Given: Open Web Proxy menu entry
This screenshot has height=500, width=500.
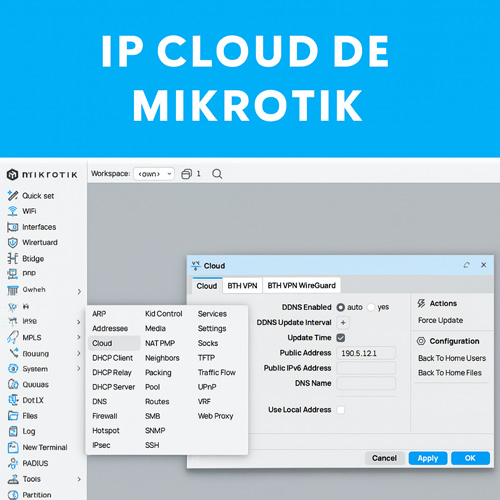Looking at the screenshot, I should tap(215, 416).
